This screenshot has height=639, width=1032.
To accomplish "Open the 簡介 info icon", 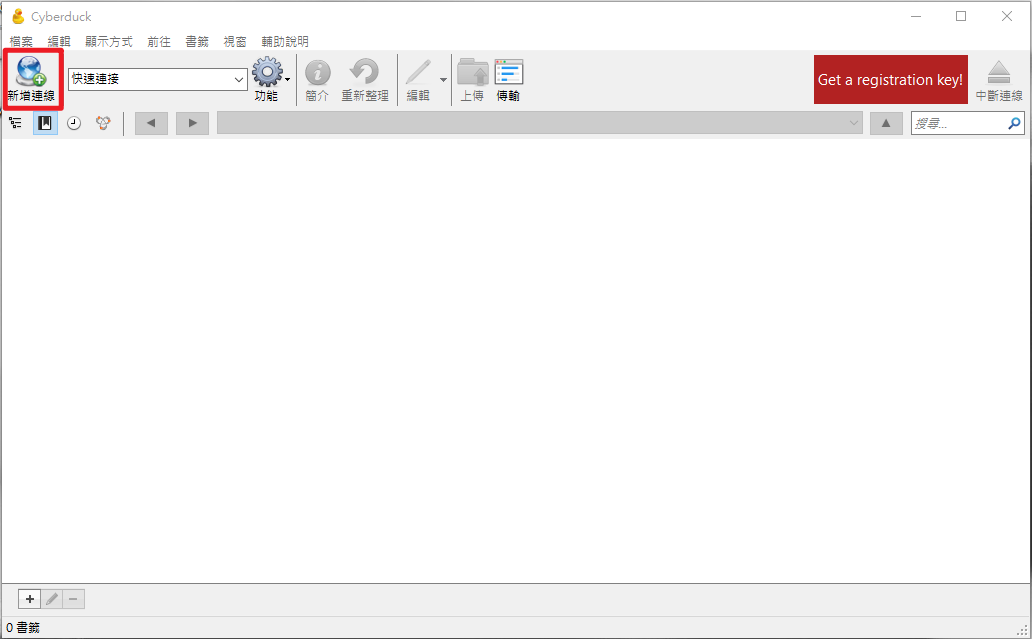I will (318, 72).
